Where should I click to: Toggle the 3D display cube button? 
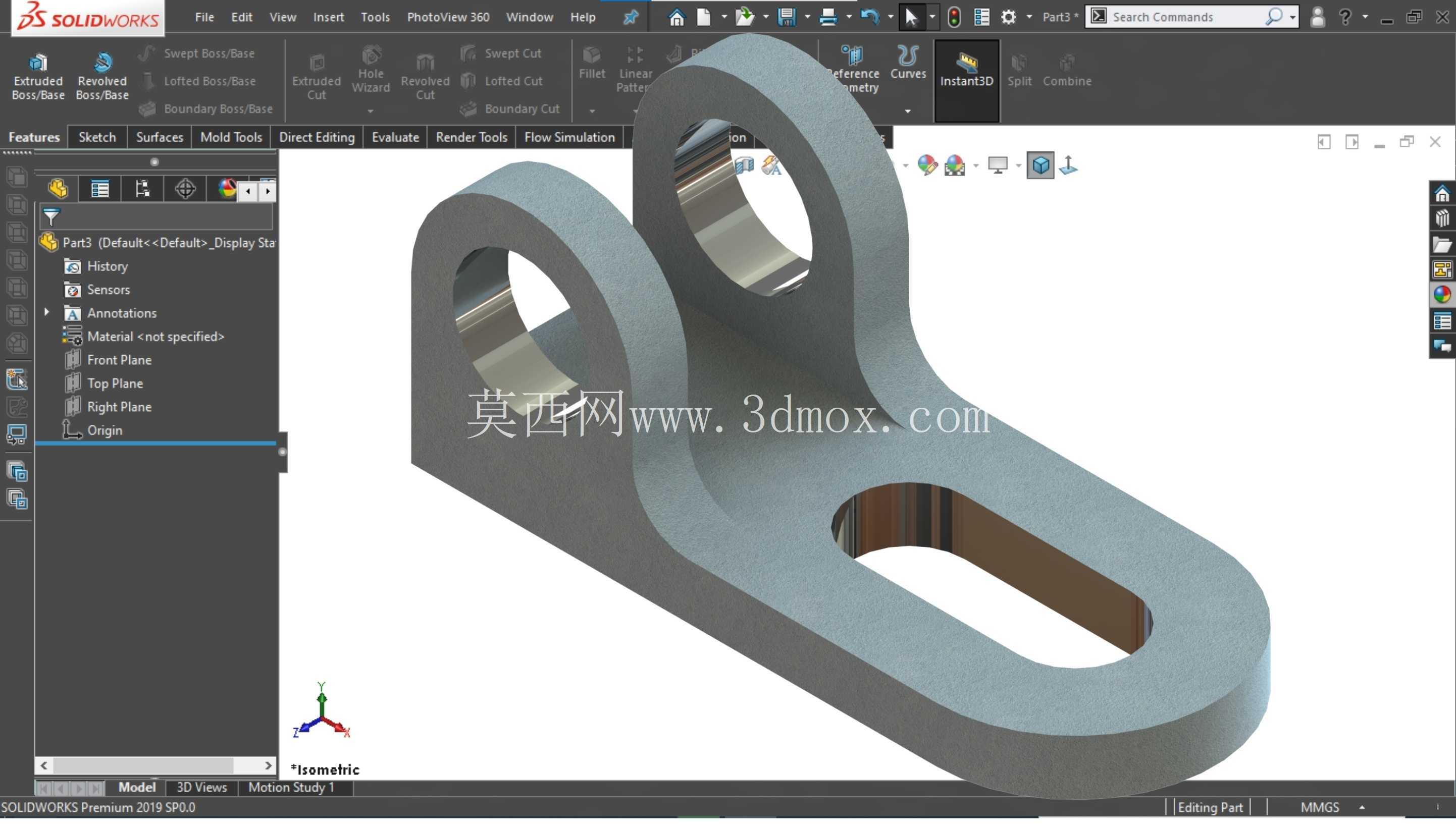pyautogui.click(x=1040, y=165)
